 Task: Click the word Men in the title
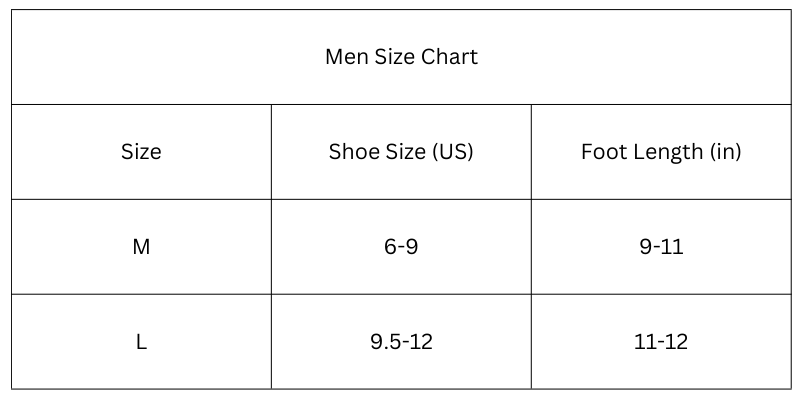346,57
